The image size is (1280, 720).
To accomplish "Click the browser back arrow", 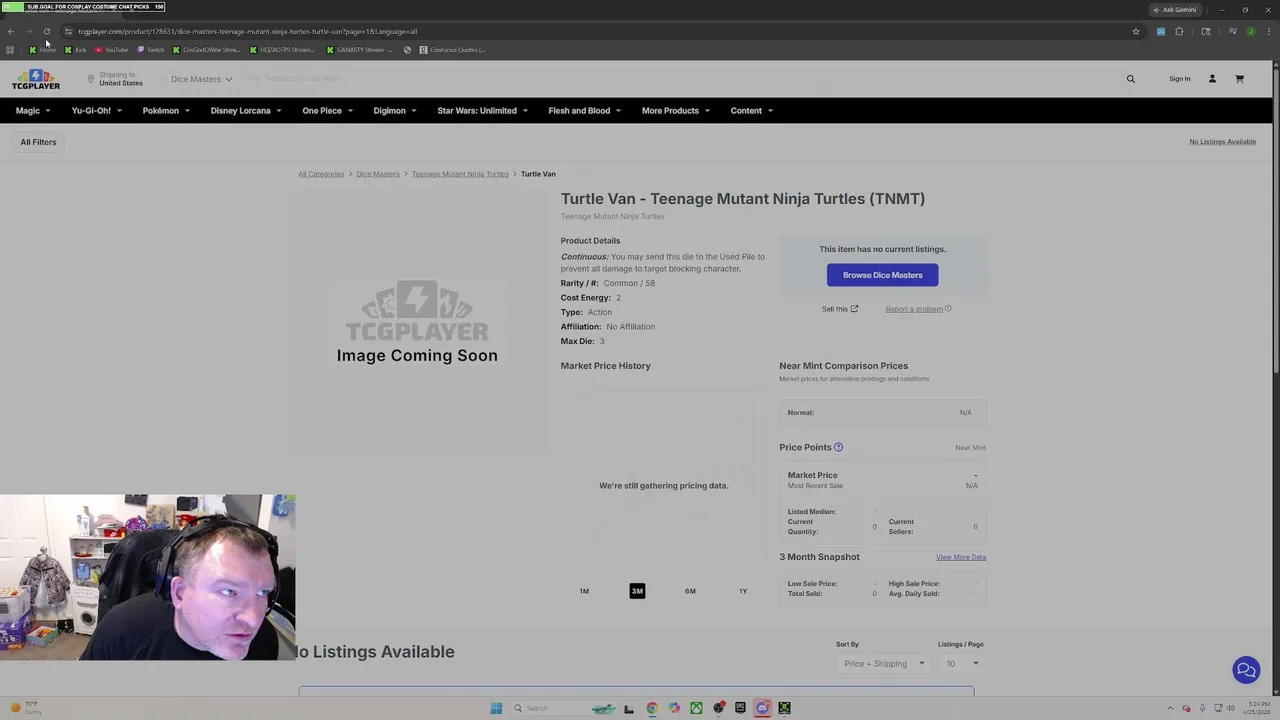I will coord(11,31).
